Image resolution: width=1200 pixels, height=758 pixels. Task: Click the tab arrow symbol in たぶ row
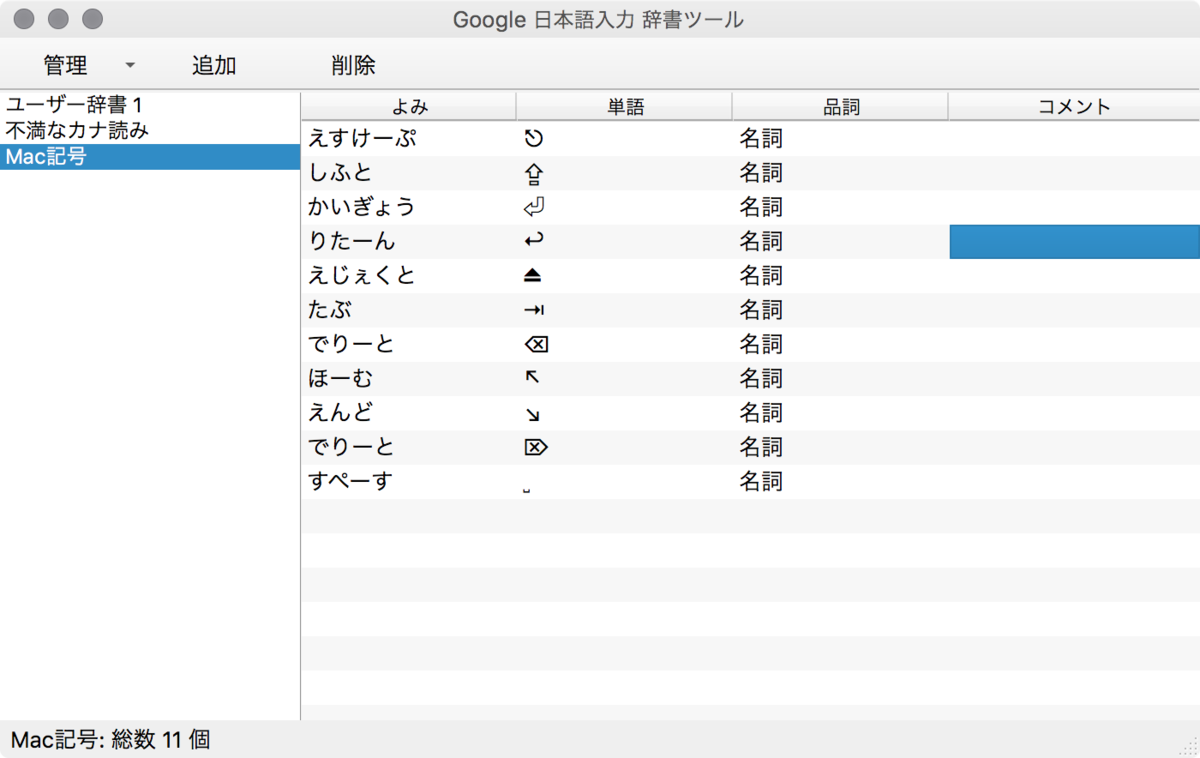coord(533,311)
